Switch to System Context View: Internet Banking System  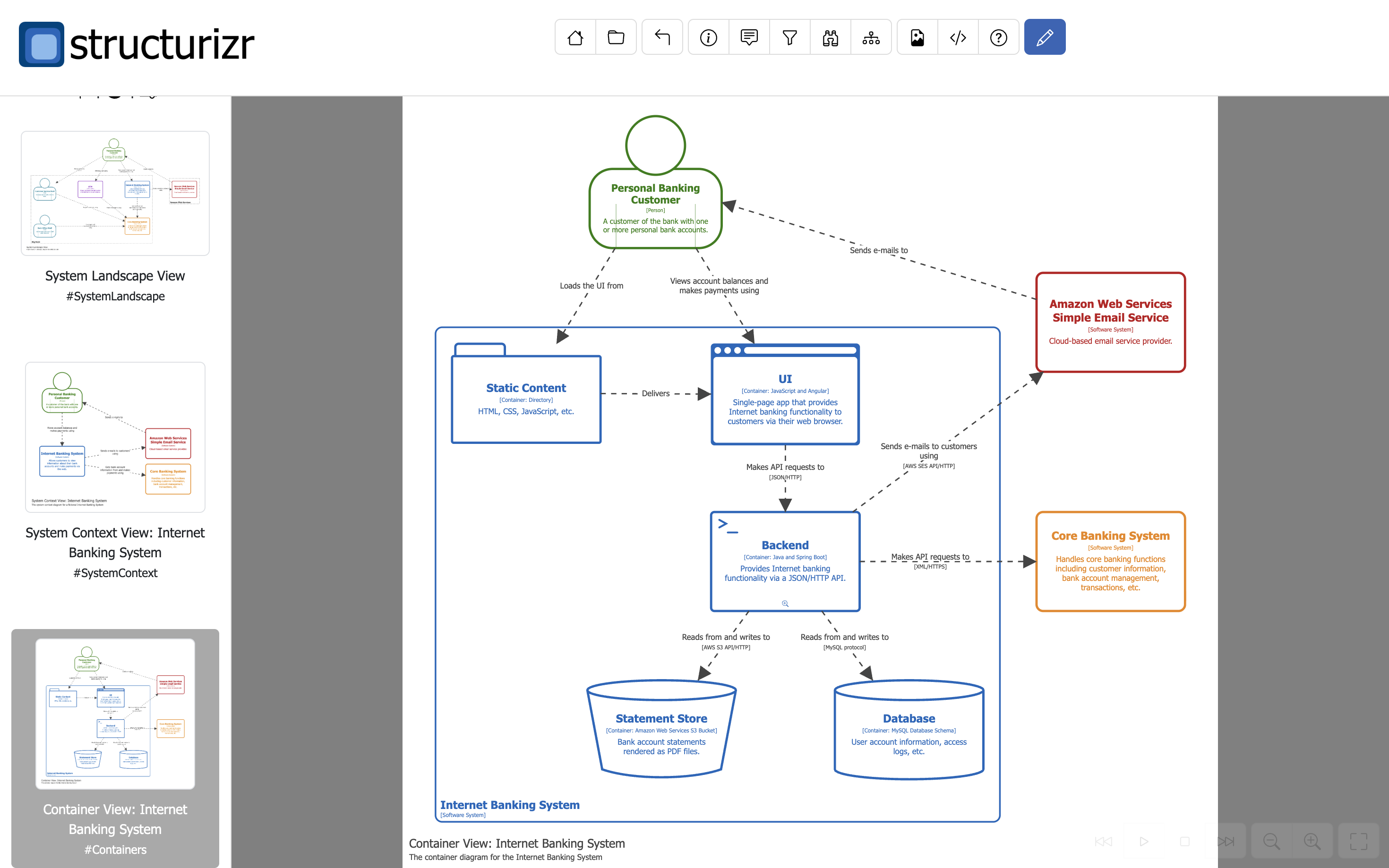(x=115, y=438)
